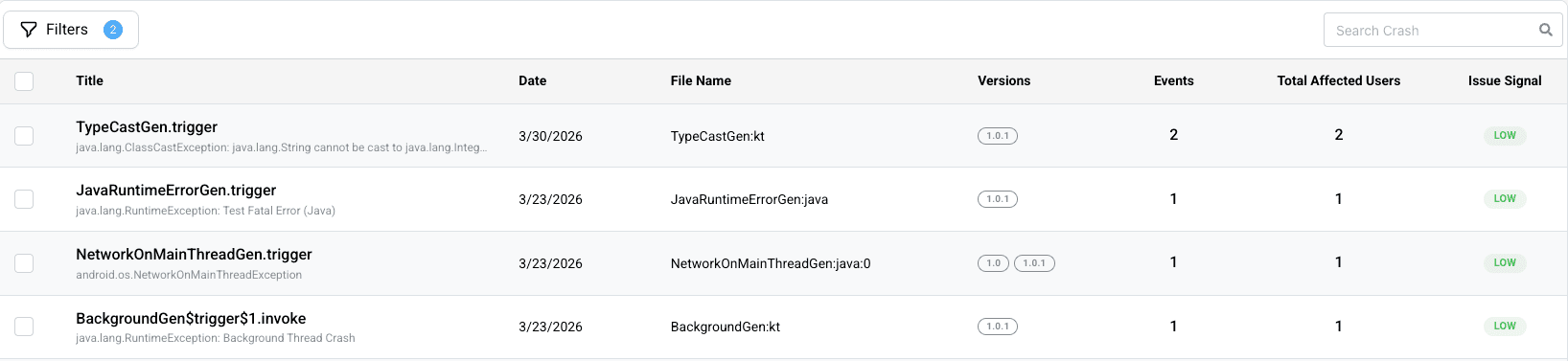Viewport: 1568px width, 361px height.
Task: Click version 1.0.1 tag in NetworkOnMainThreadGen row
Action: 1034,263
